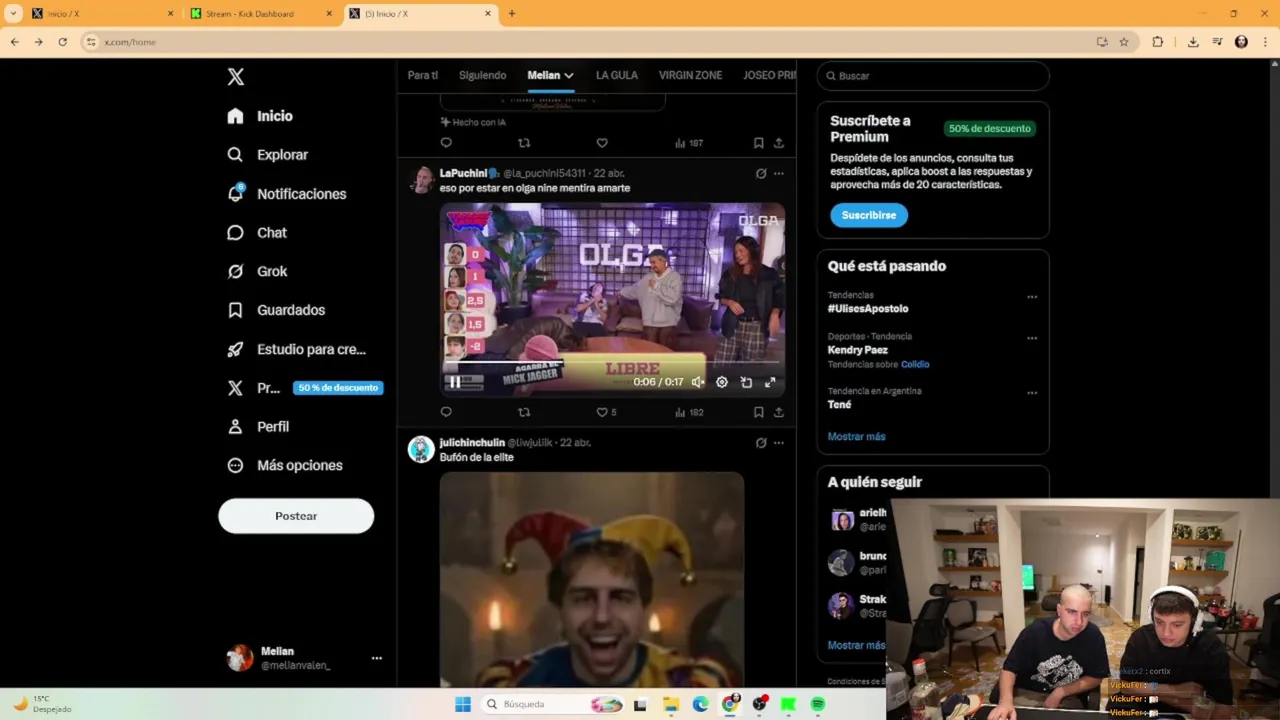Pause the OLGA video
This screenshot has height=720, width=1280.
(x=455, y=382)
